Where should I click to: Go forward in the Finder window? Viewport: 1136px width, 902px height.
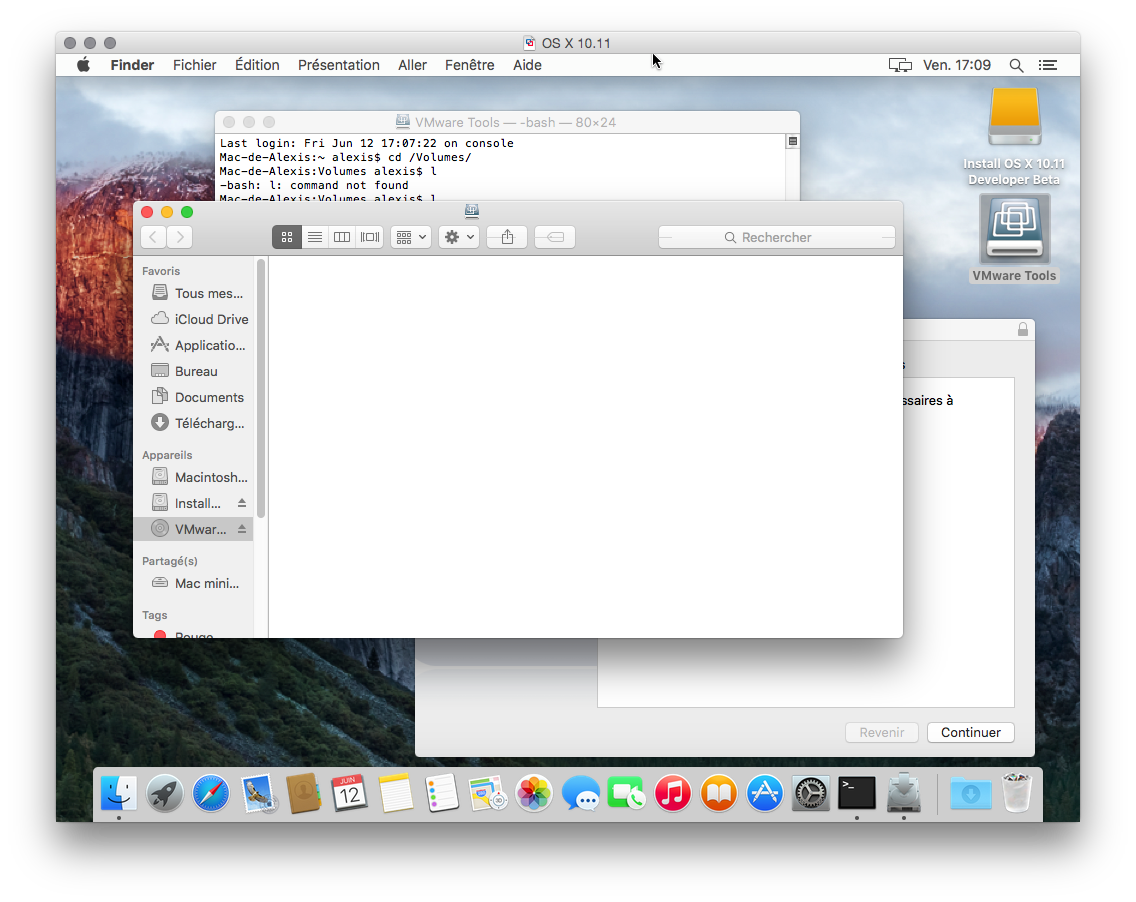180,237
